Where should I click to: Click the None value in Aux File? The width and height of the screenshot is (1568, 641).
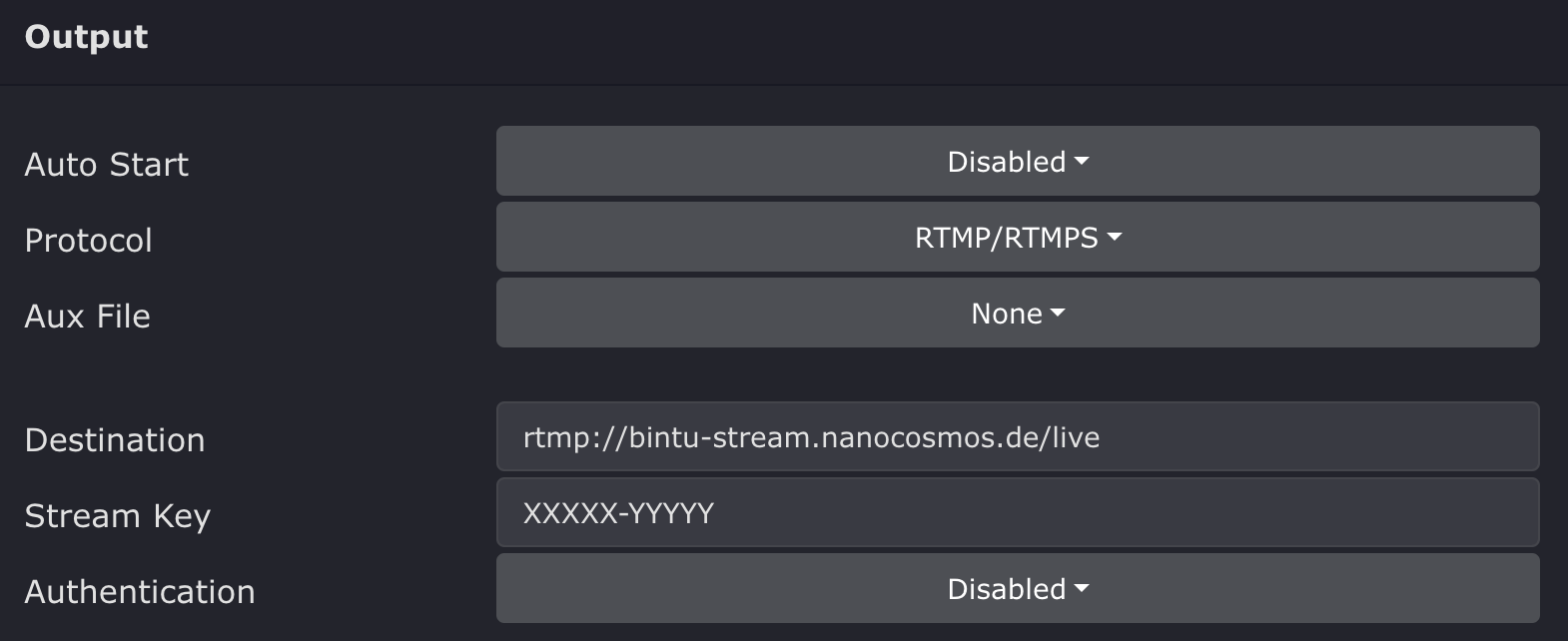(1006, 314)
